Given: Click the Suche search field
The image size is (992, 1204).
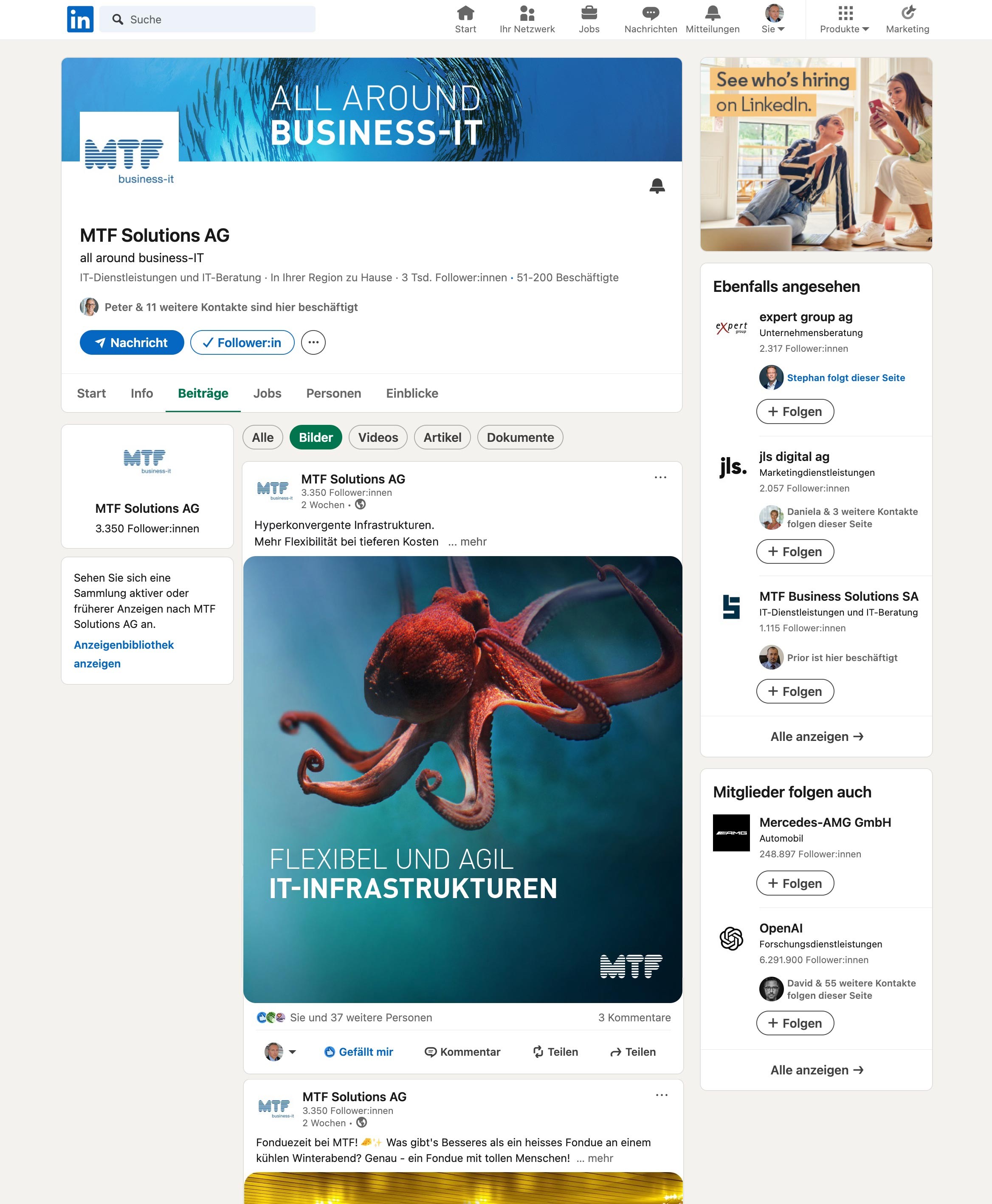Looking at the screenshot, I should click(x=207, y=20).
